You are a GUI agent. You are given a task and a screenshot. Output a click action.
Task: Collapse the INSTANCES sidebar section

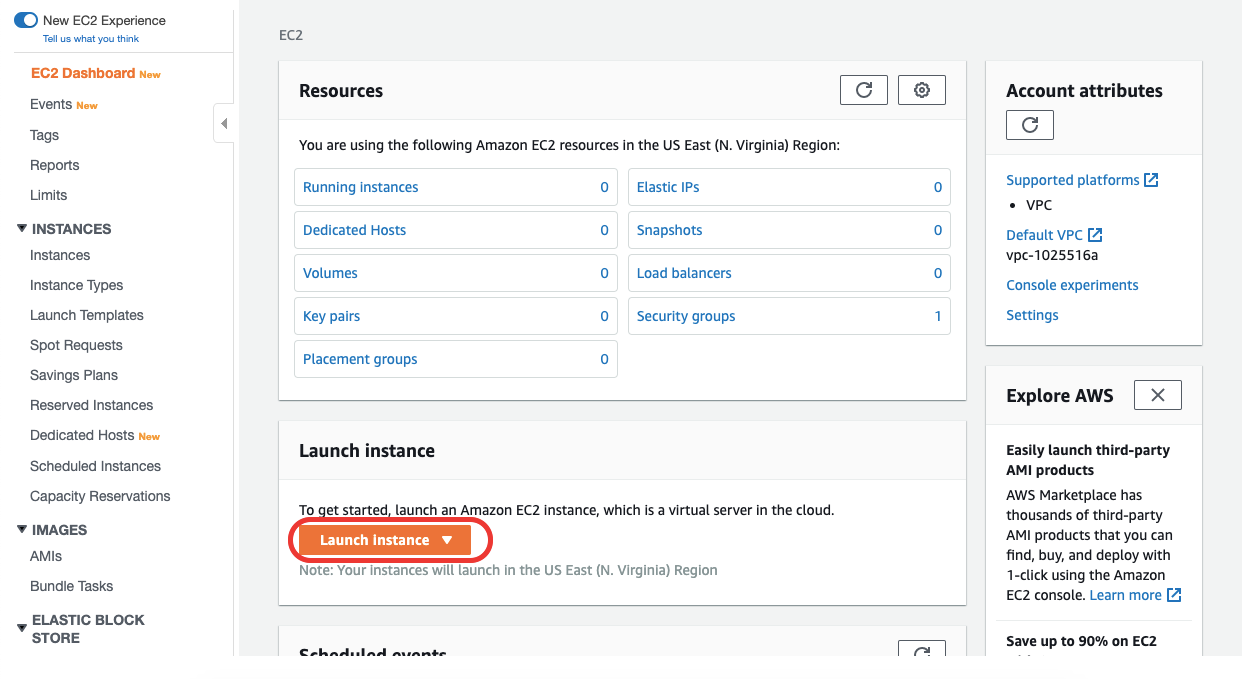(22, 229)
